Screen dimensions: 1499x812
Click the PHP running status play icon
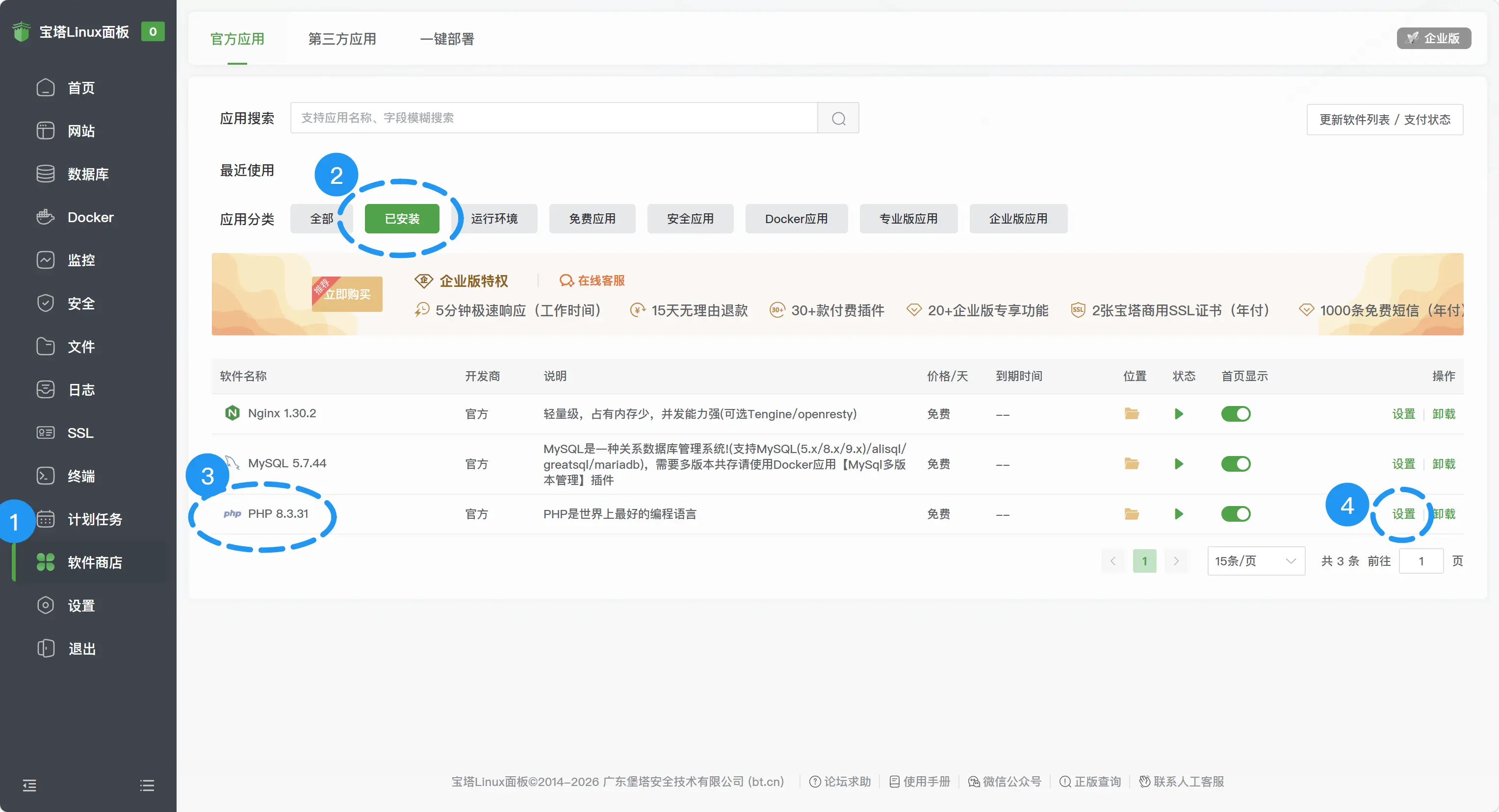(1179, 513)
